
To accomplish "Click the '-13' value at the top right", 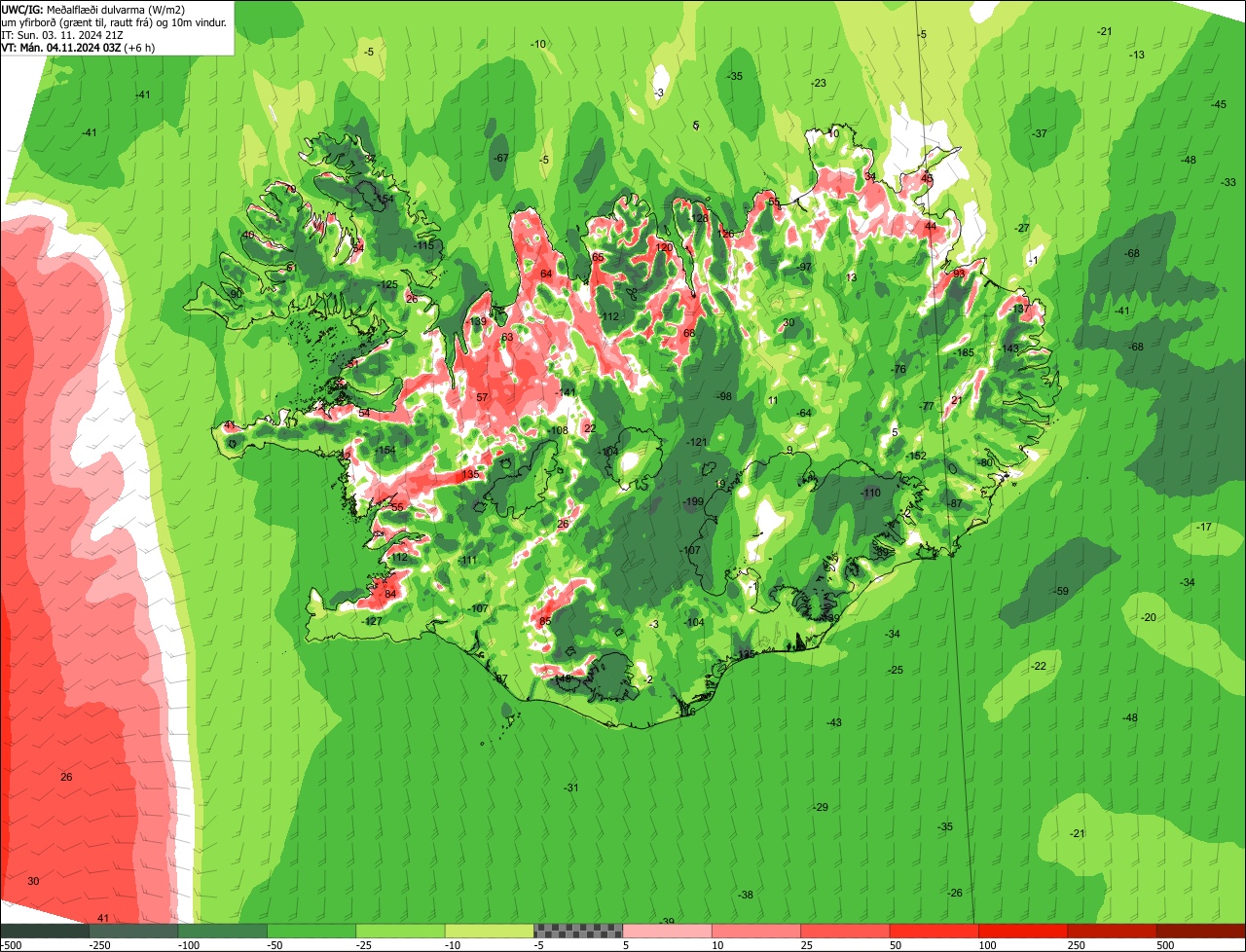I will 1137,55.
